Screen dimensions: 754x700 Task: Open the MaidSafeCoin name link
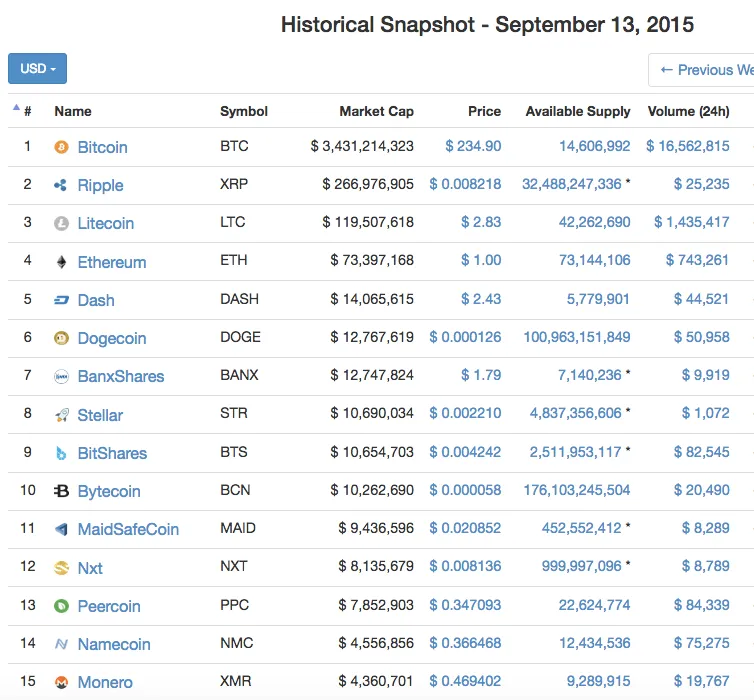click(128, 529)
